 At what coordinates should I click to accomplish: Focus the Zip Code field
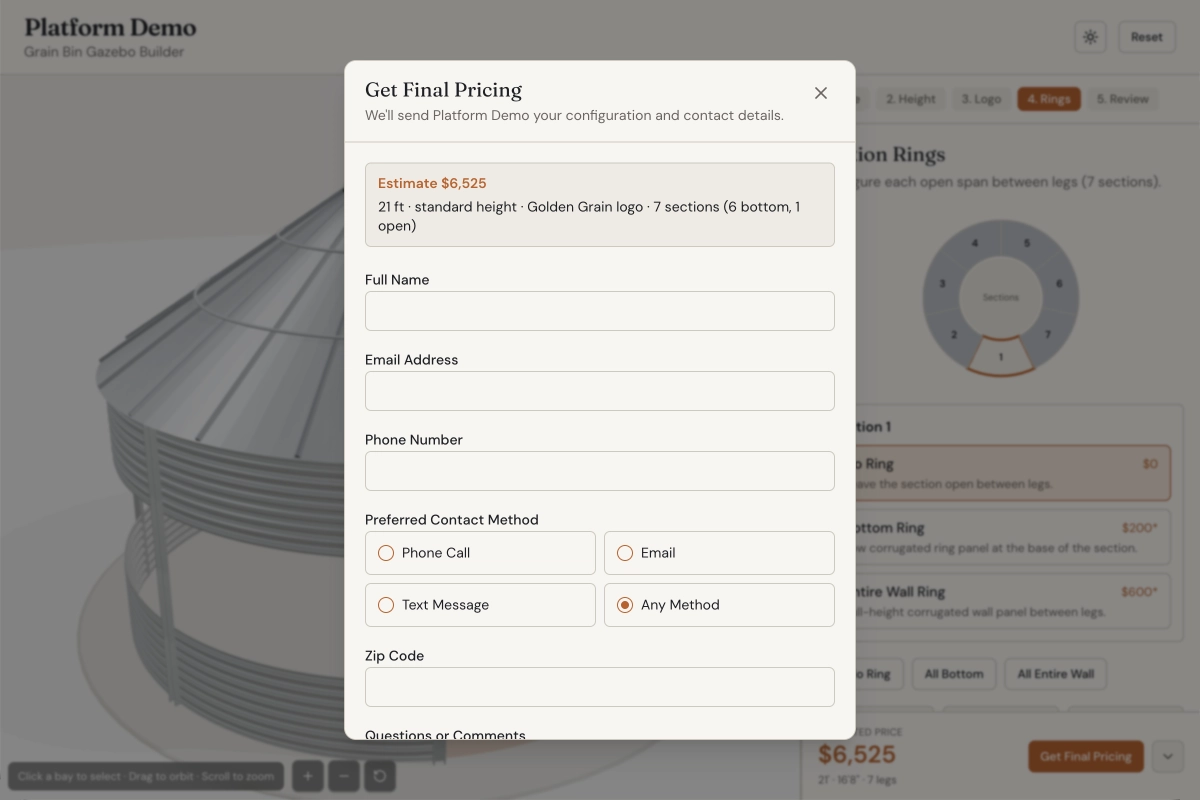click(x=600, y=687)
